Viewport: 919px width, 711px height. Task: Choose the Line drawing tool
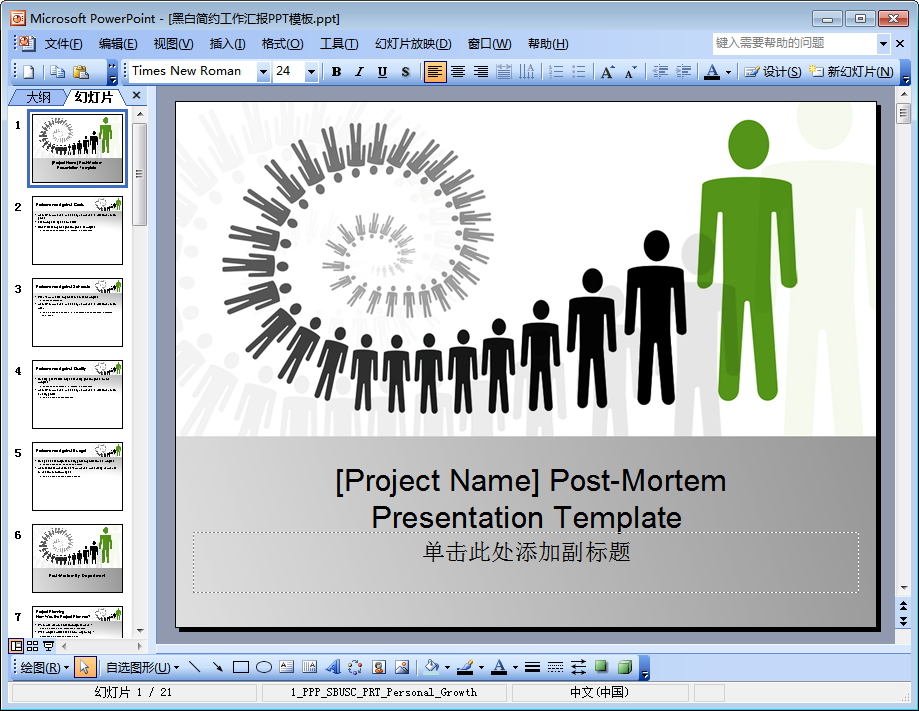pos(194,667)
